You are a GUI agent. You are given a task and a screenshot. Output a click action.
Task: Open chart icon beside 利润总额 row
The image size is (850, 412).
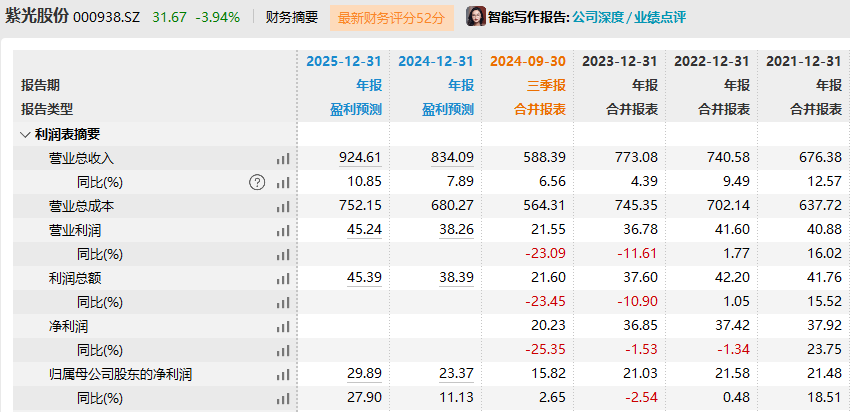(283, 278)
